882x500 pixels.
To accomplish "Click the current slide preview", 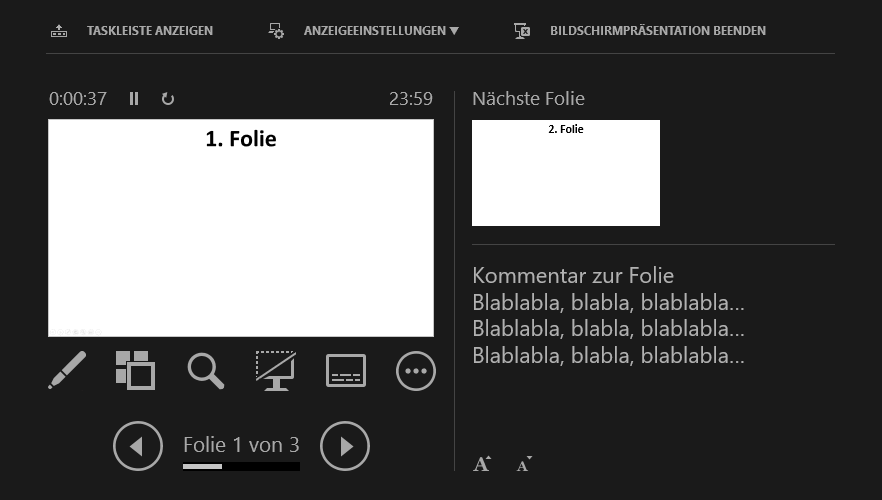I will pyautogui.click(x=240, y=228).
